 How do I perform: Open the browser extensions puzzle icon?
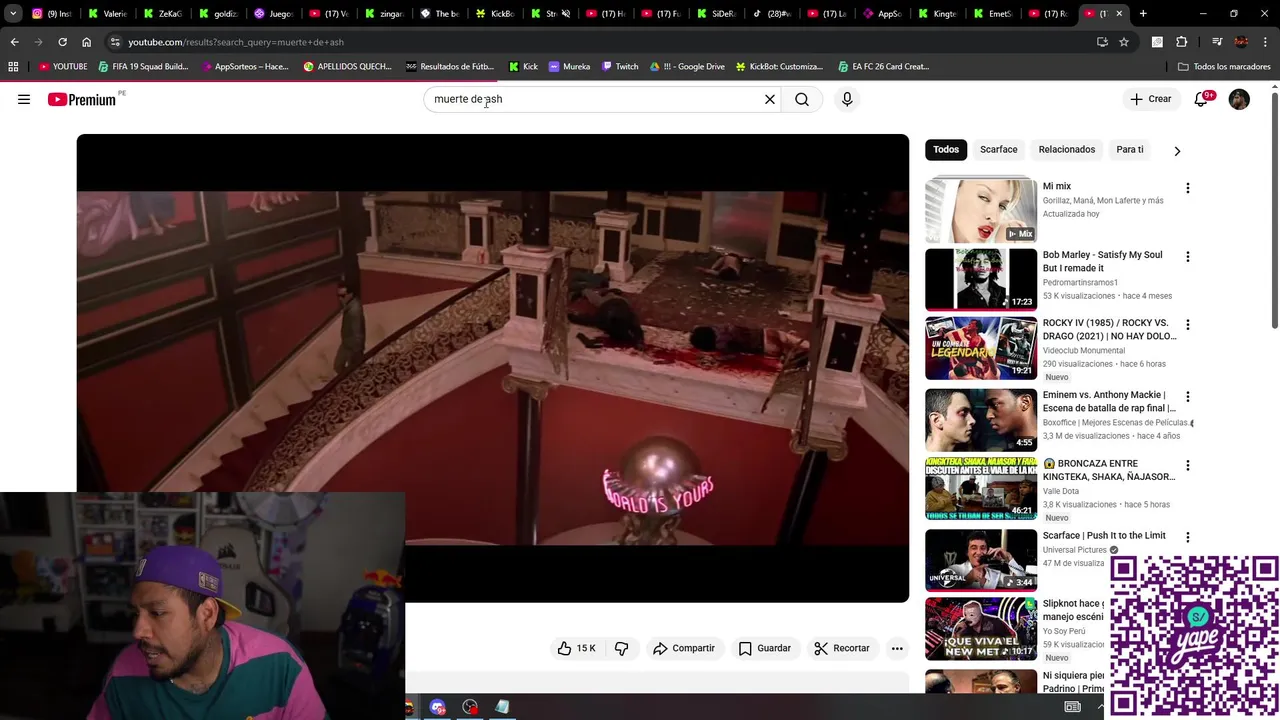click(1182, 42)
